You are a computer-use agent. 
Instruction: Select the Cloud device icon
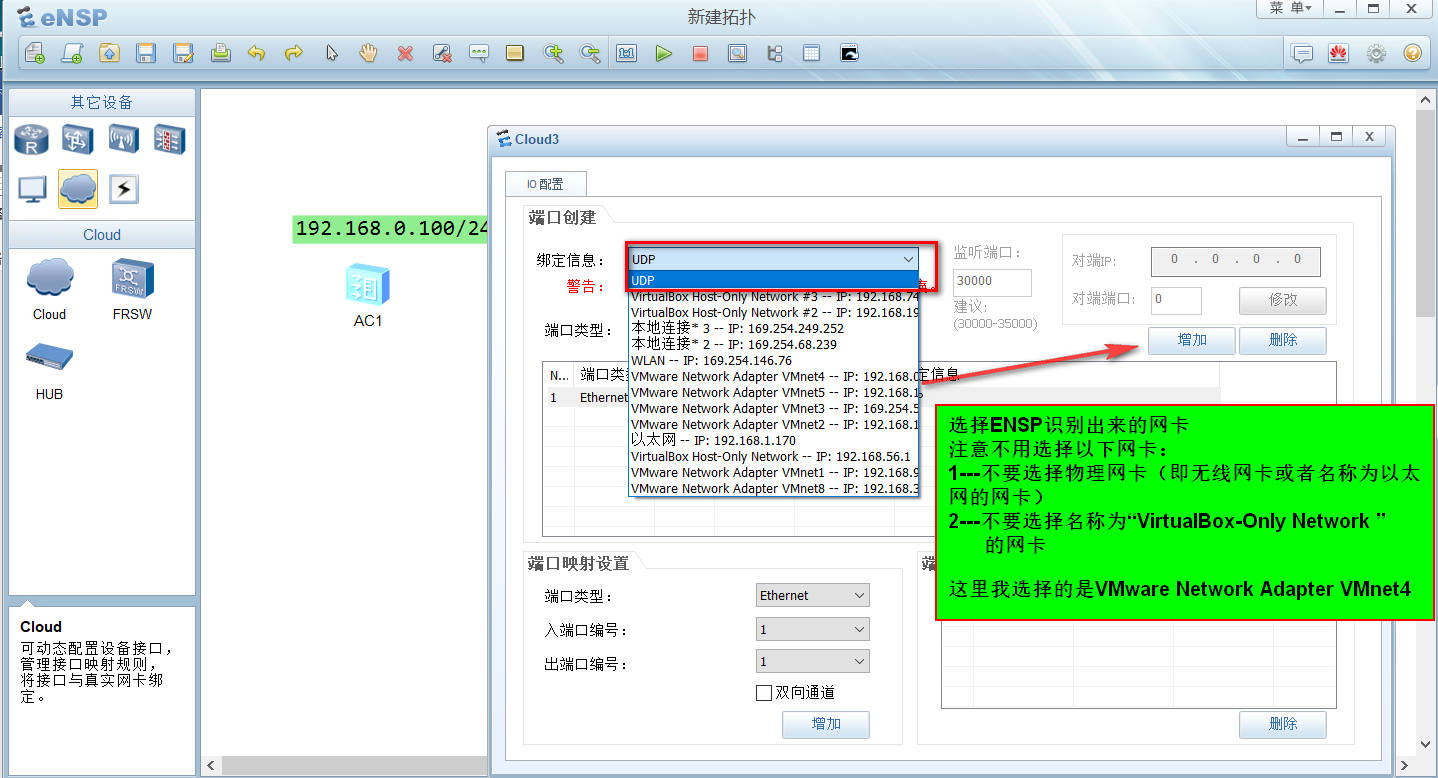[x=48, y=277]
